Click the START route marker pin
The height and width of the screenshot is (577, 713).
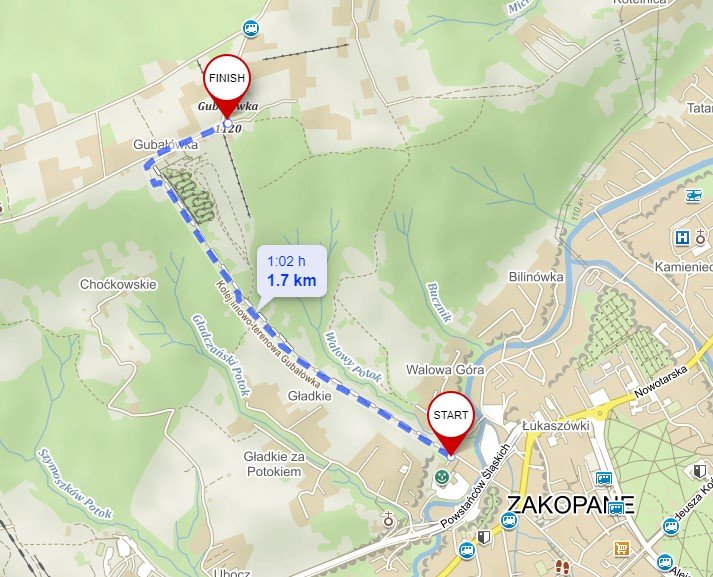[451, 422]
